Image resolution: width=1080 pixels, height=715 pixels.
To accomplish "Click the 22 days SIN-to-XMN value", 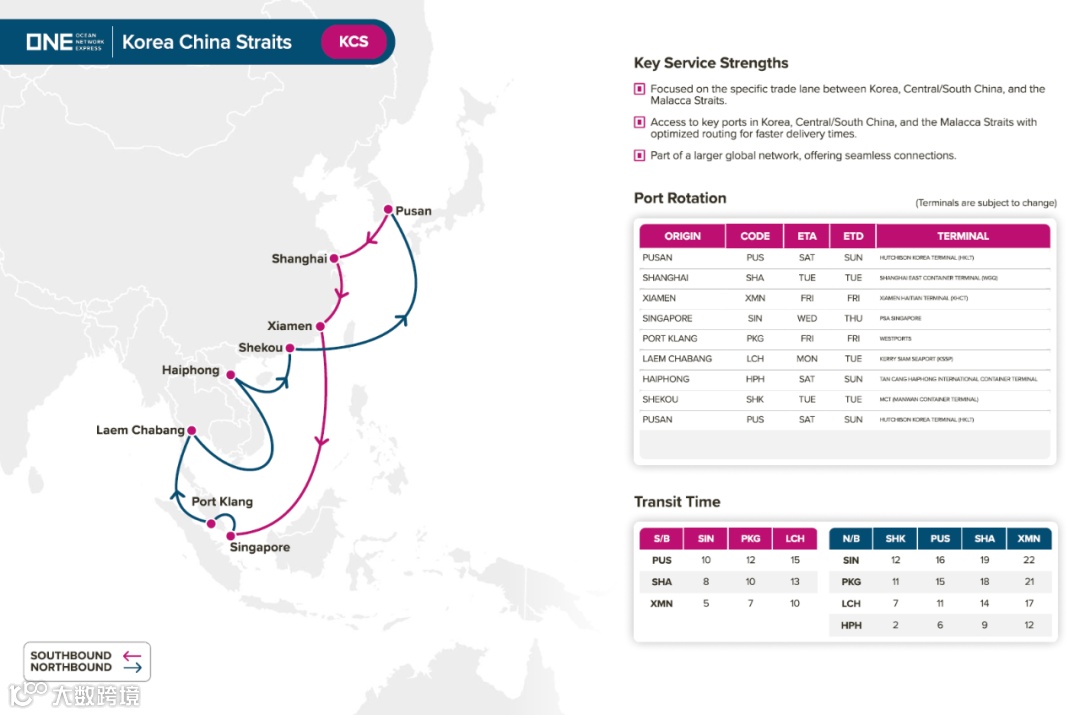I will click(x=1029, y=560).
